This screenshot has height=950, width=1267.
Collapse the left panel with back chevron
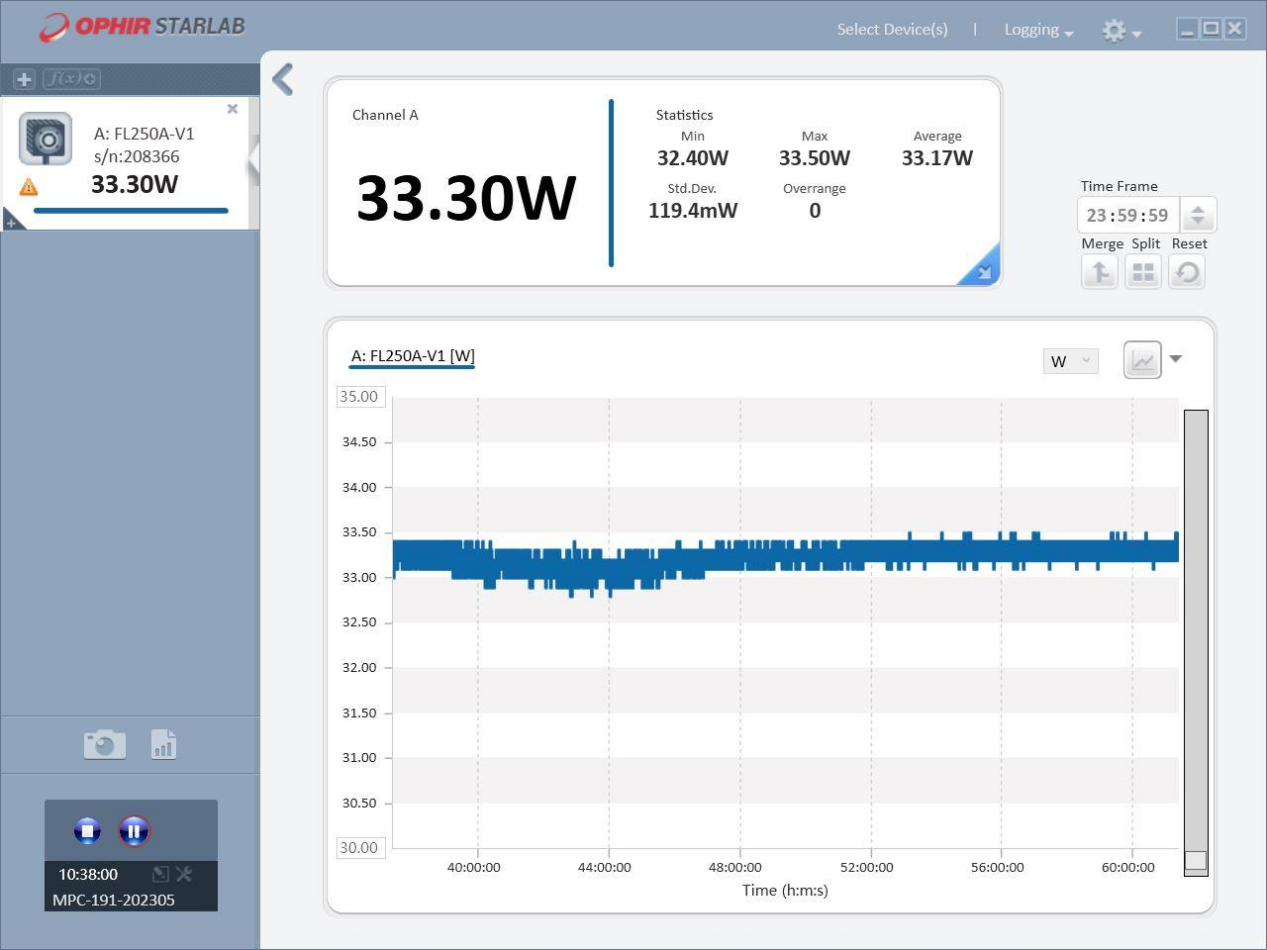point(283,79)
